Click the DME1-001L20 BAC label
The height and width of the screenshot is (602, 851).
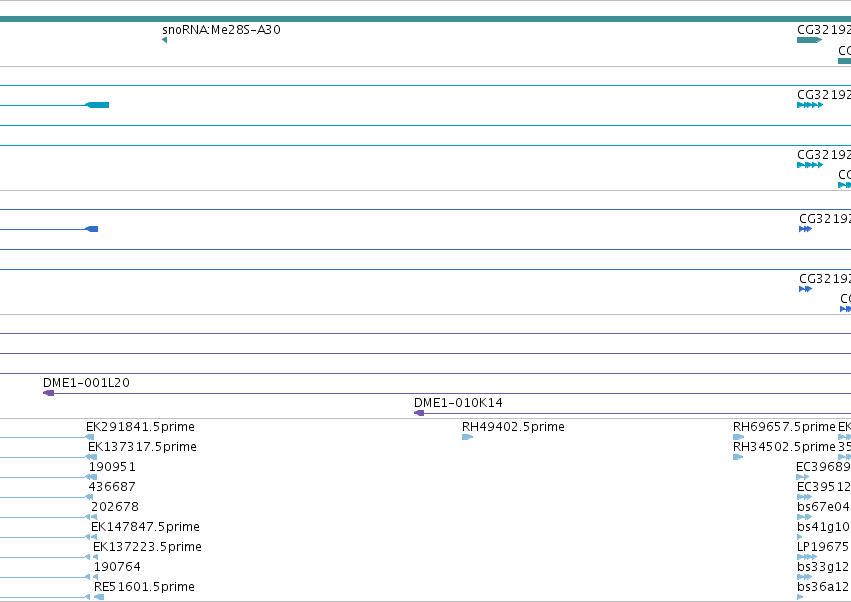tap(86, 383)
